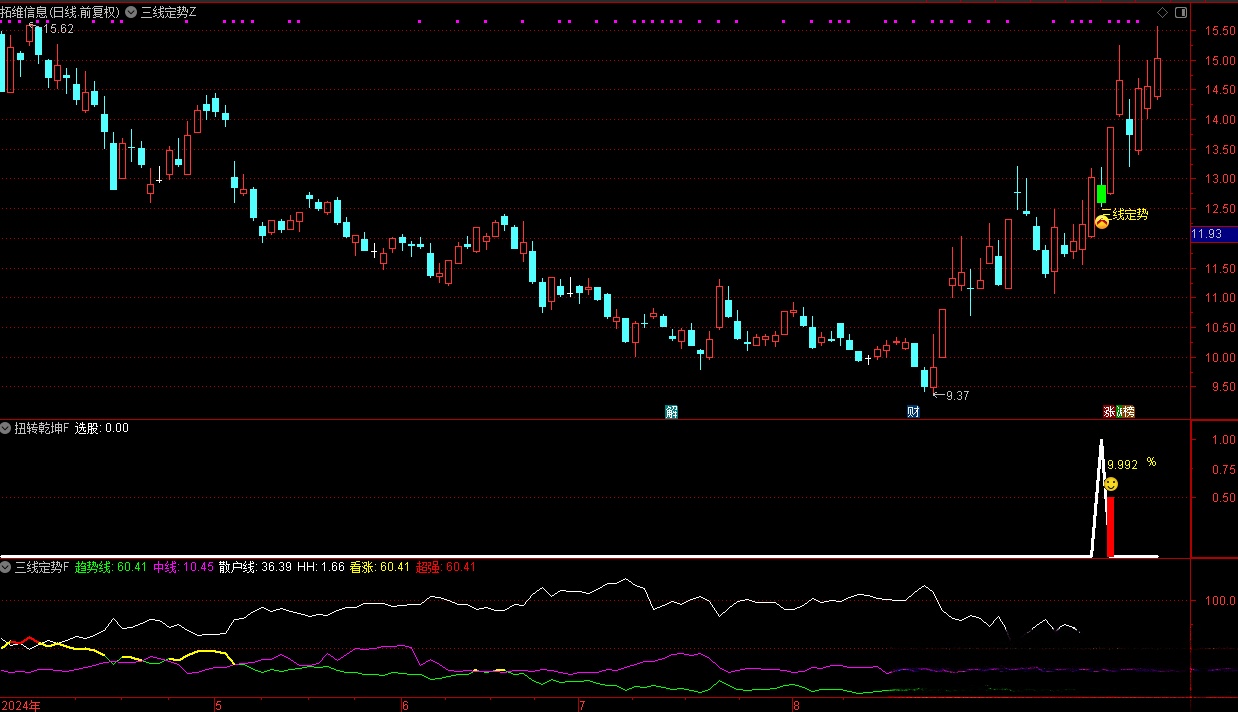Click the 2024年 label on time axis
1238x712 pixels.
[x=21, y=705]
